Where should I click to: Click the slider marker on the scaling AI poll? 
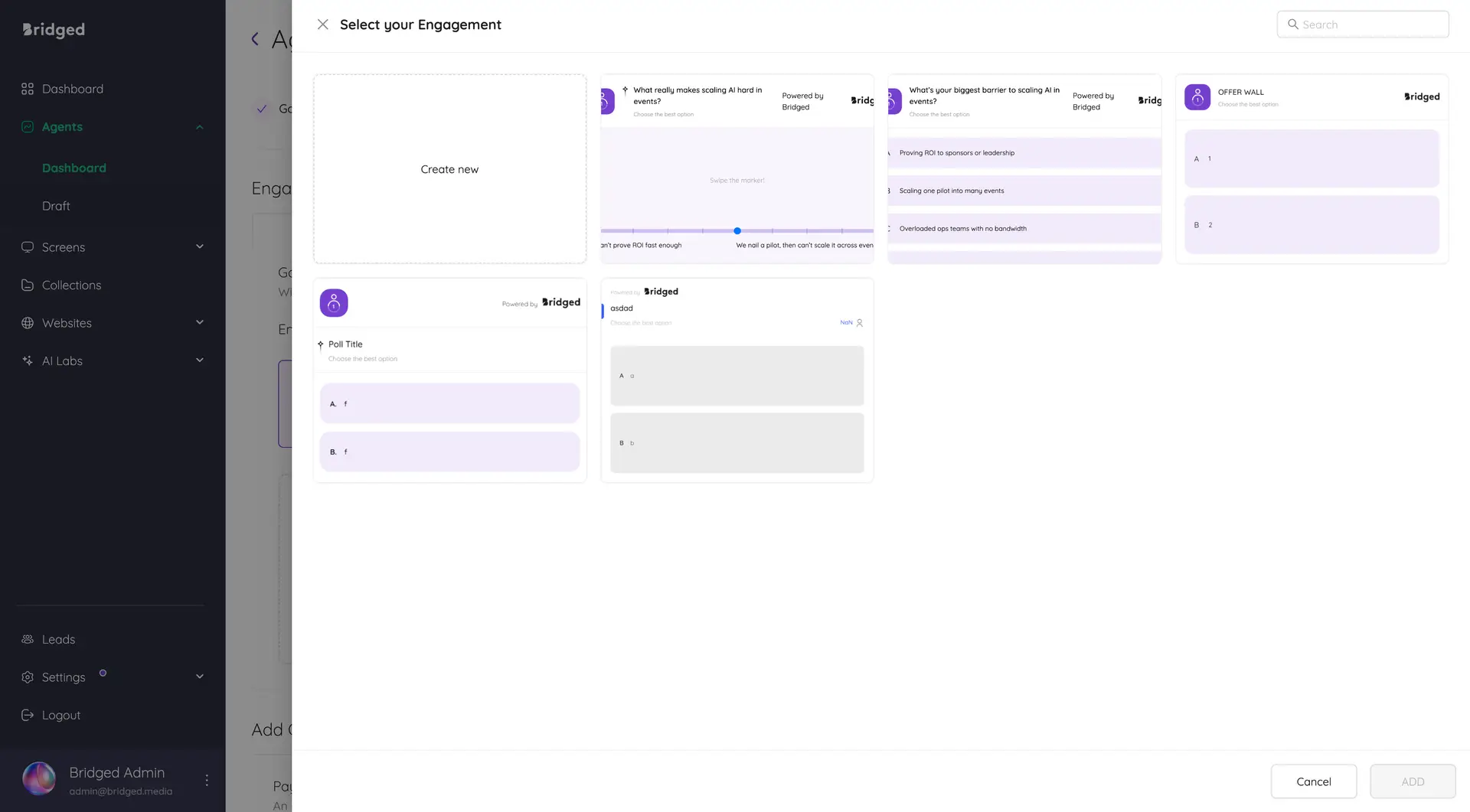pos(737,230)
